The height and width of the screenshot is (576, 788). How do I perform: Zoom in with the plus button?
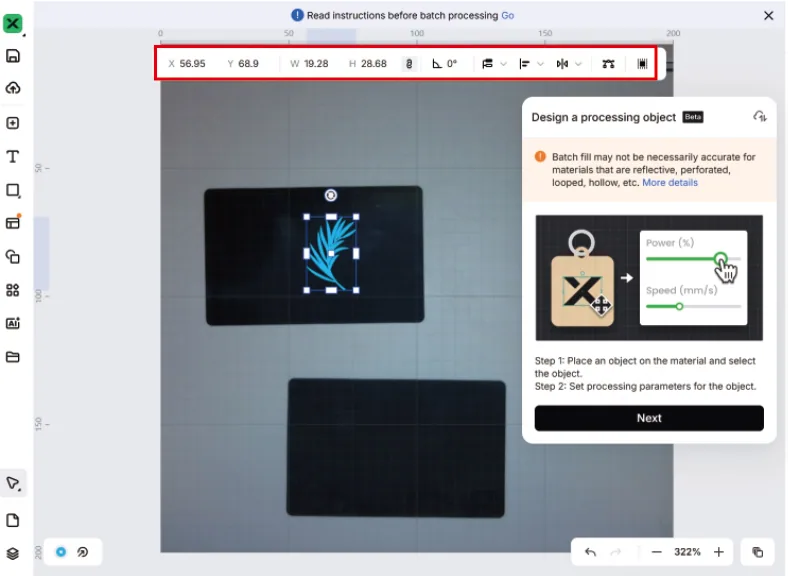coord(719,552)
